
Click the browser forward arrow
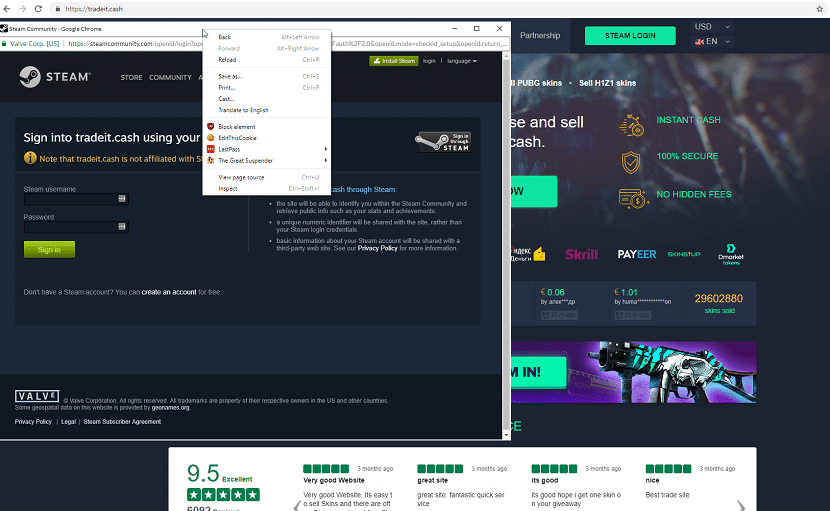[x=22, y=8]
